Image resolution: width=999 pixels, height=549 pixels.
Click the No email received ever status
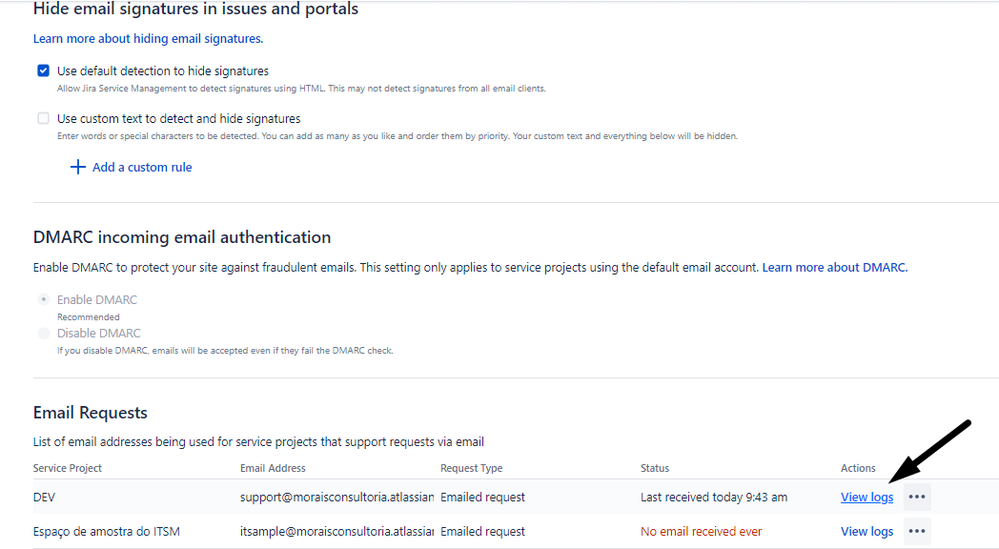(x=701, y=531)
